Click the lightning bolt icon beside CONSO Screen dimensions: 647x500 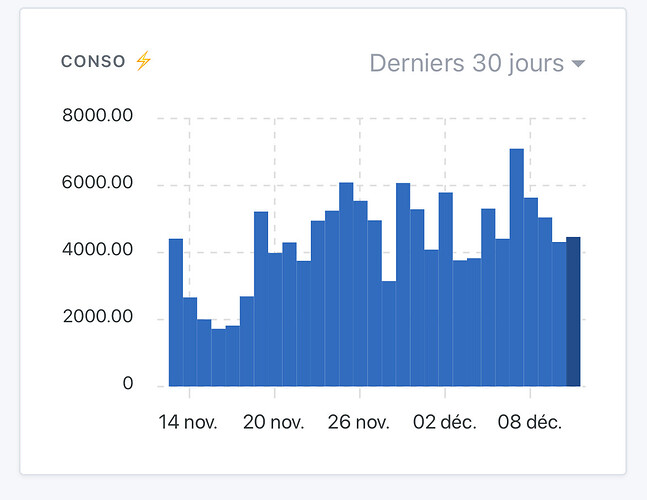144,61
